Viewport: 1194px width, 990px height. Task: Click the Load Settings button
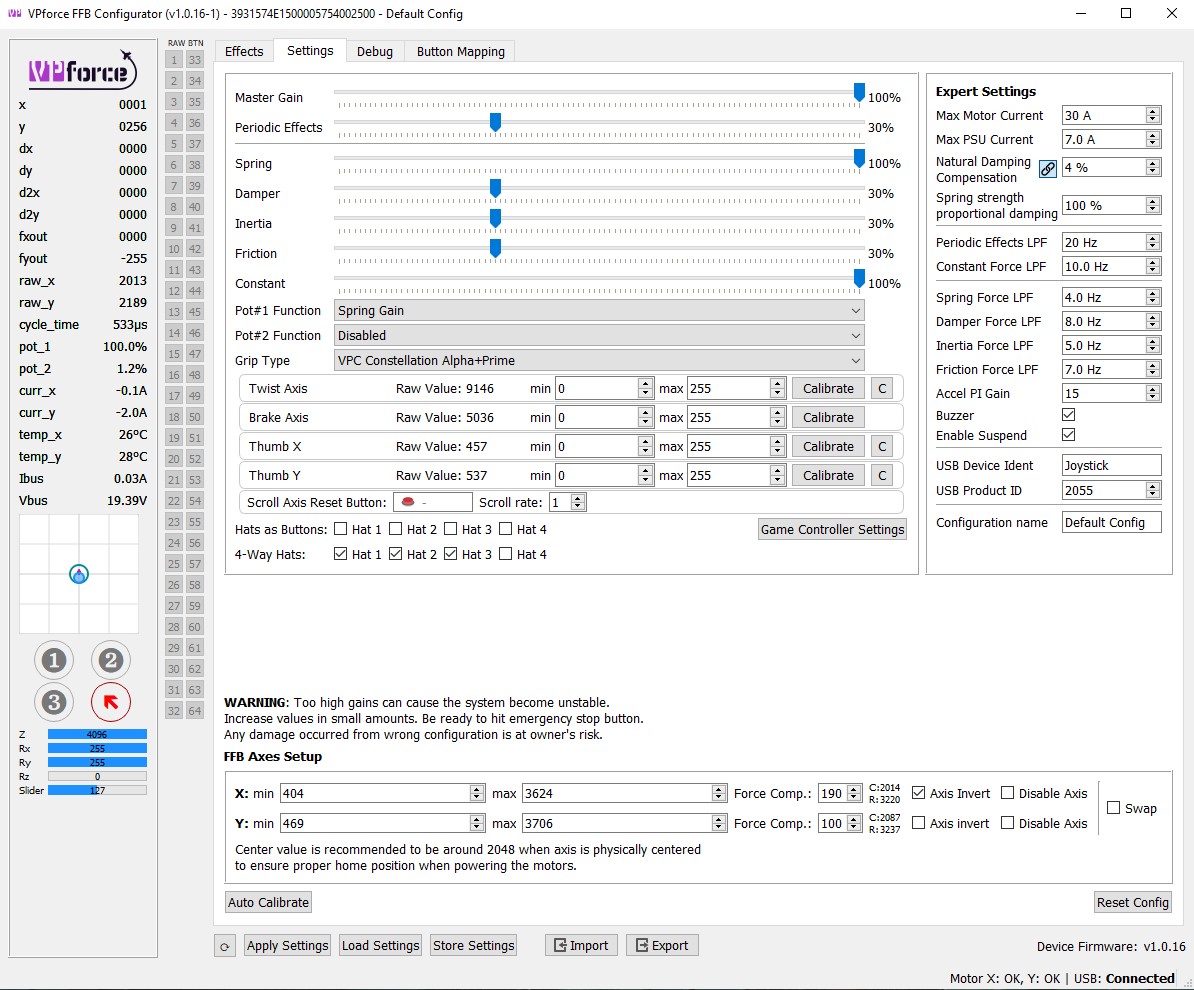(x=380, y=945)
